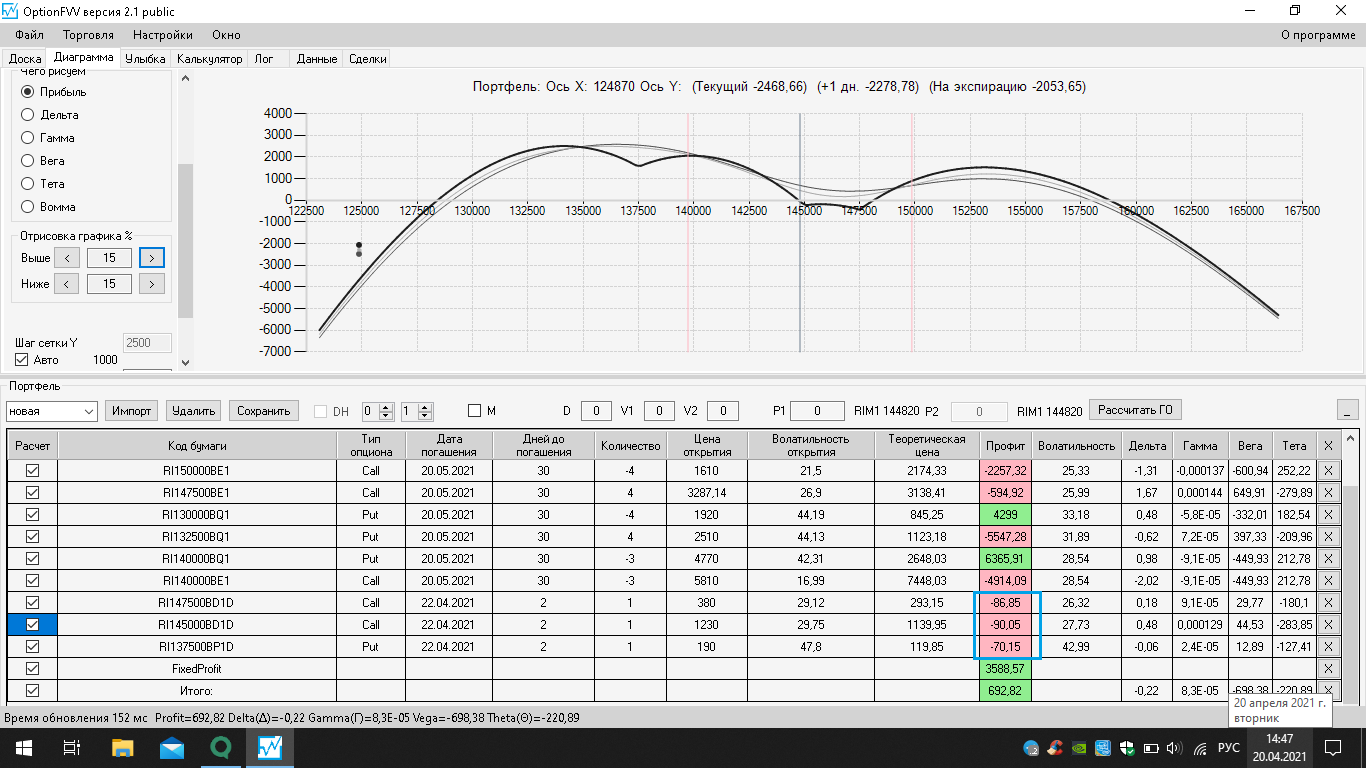Screen dimensions: 1366x768
Task: Open the Mail app on the taskbar
Action: pos(171,748)
